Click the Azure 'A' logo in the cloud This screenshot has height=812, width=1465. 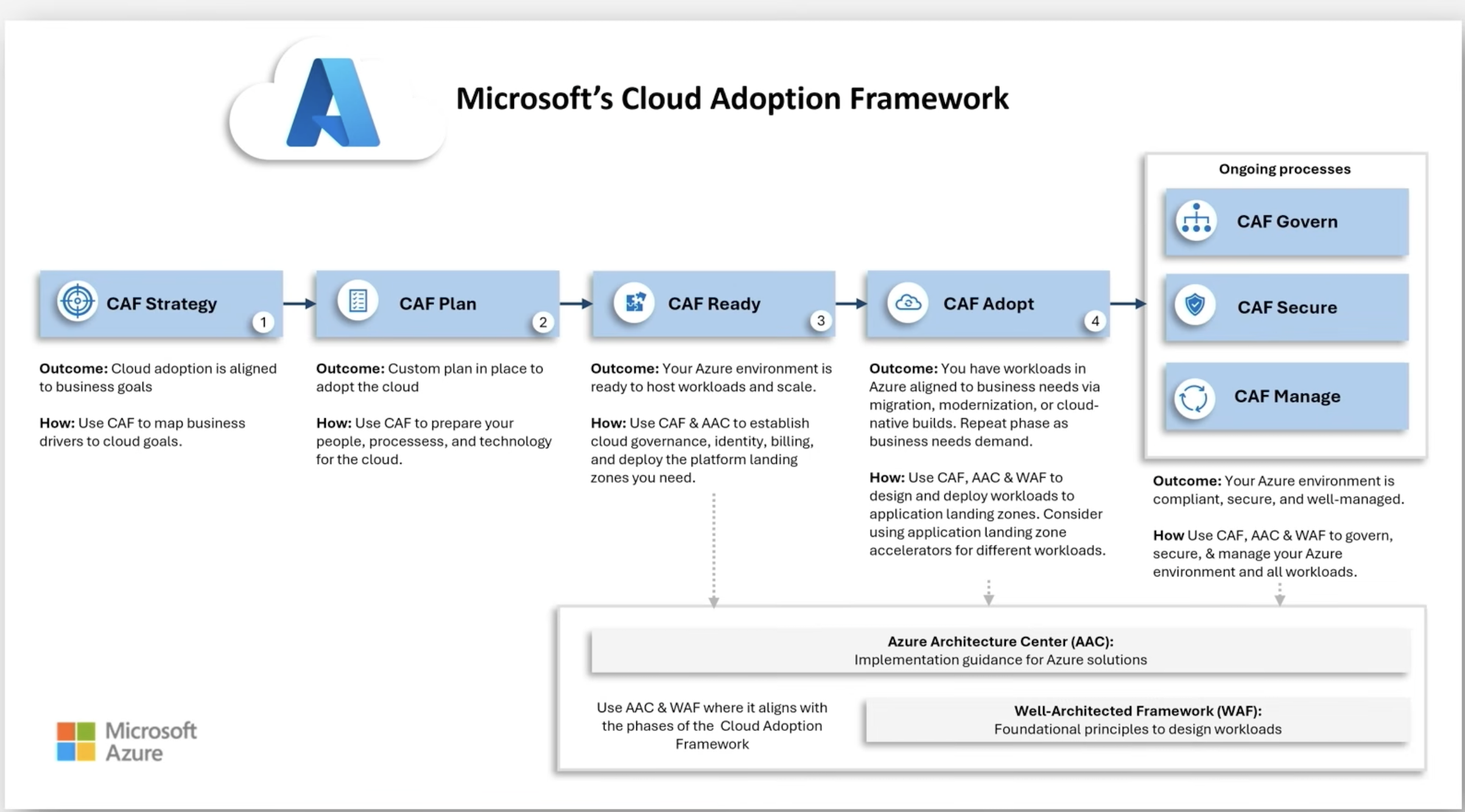point(333,102)
